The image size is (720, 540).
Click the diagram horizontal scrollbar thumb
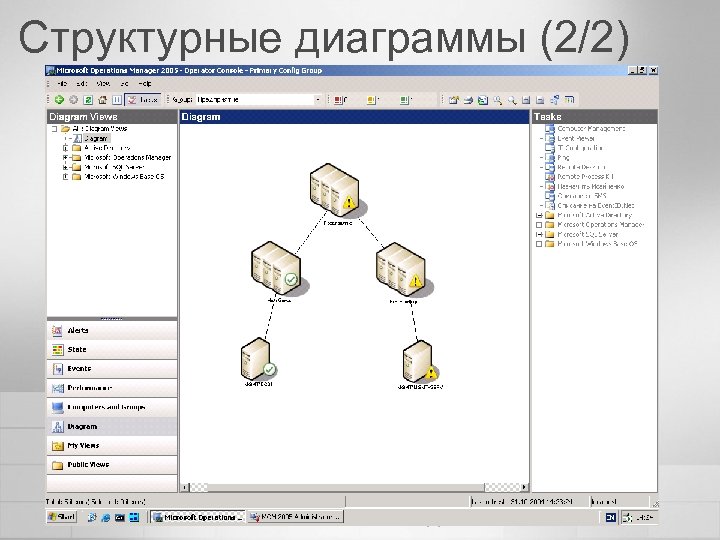[x=345, y=487]
